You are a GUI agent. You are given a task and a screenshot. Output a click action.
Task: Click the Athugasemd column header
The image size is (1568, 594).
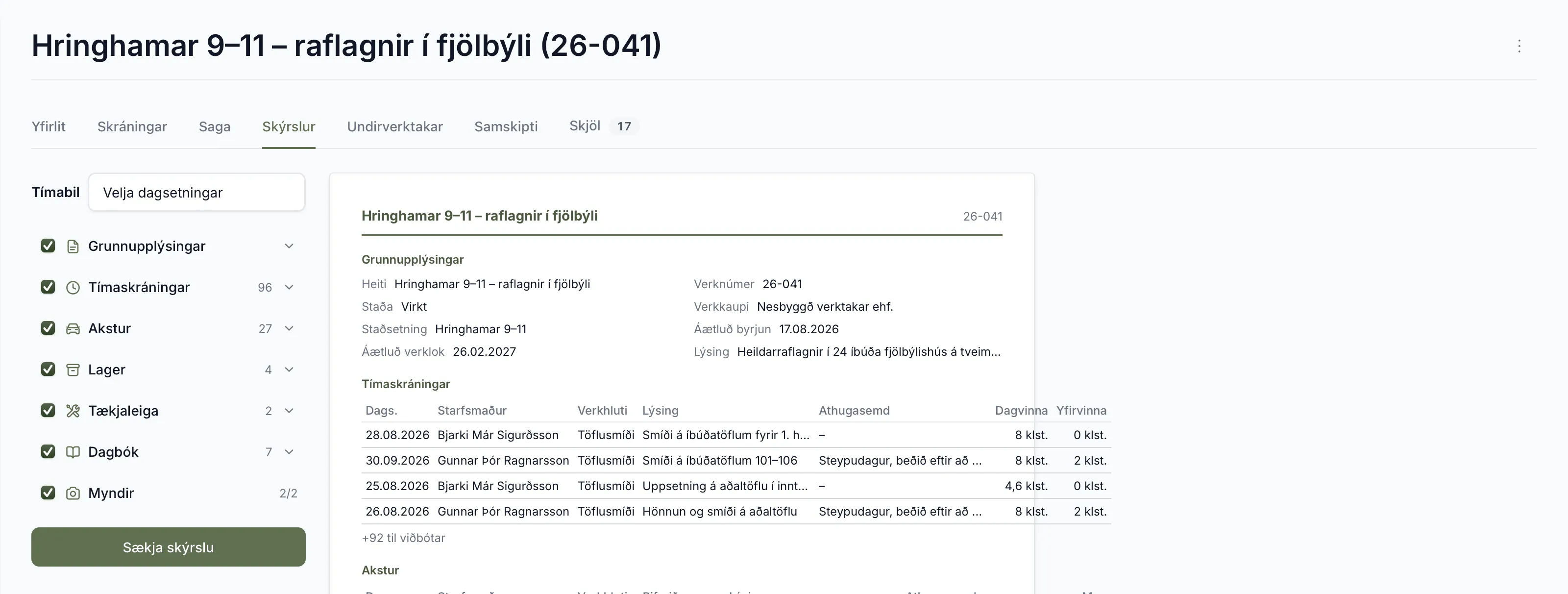coord(854,411)
